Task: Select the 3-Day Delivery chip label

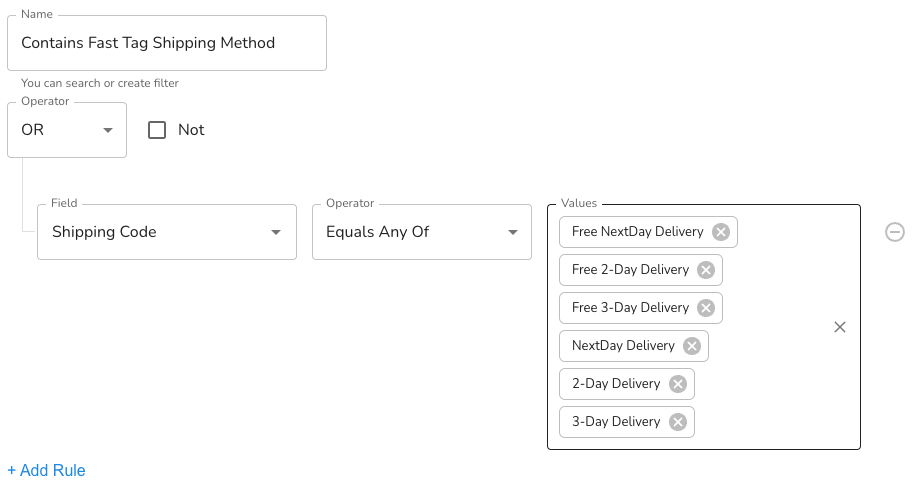Action: (616, 421)
